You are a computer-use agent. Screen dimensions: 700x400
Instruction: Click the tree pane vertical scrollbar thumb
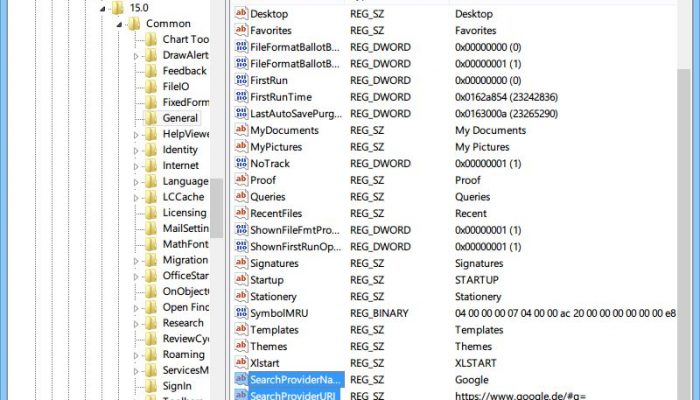(217, 208)
